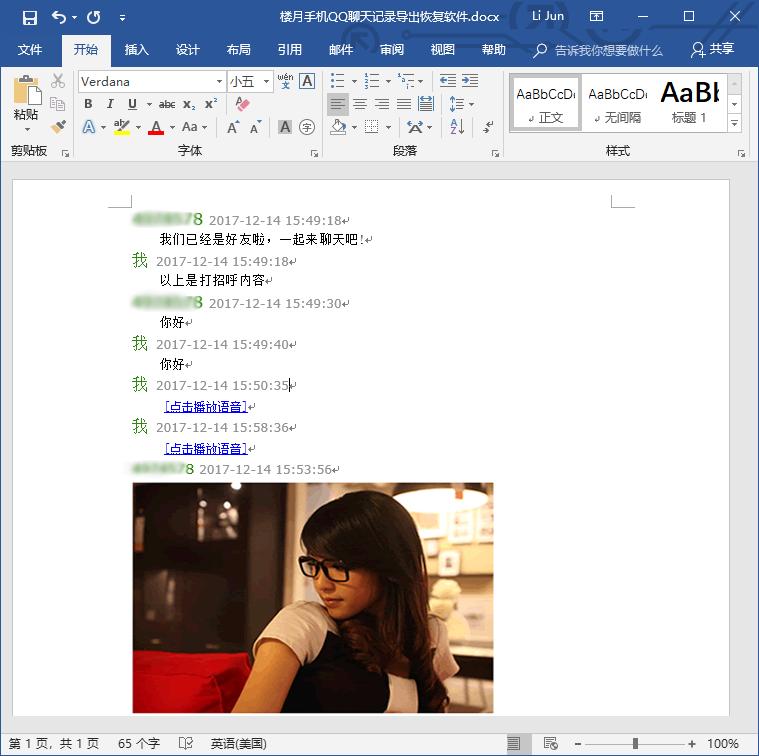Image resolution: width=759 pixels, height=756 pixels.
Task: Toggle Italic formatting
Action: tap(110, 104)
